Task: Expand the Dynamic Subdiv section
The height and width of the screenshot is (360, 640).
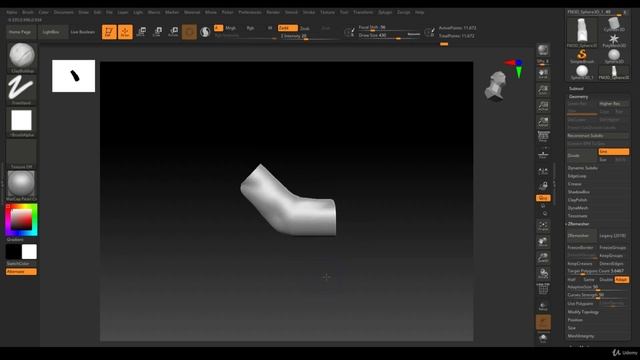Action: (x=582, y=168)
